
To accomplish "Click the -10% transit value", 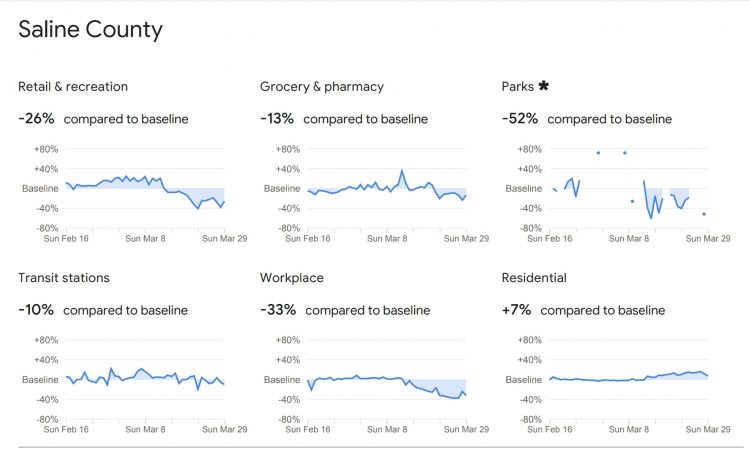I will (36, 310).
